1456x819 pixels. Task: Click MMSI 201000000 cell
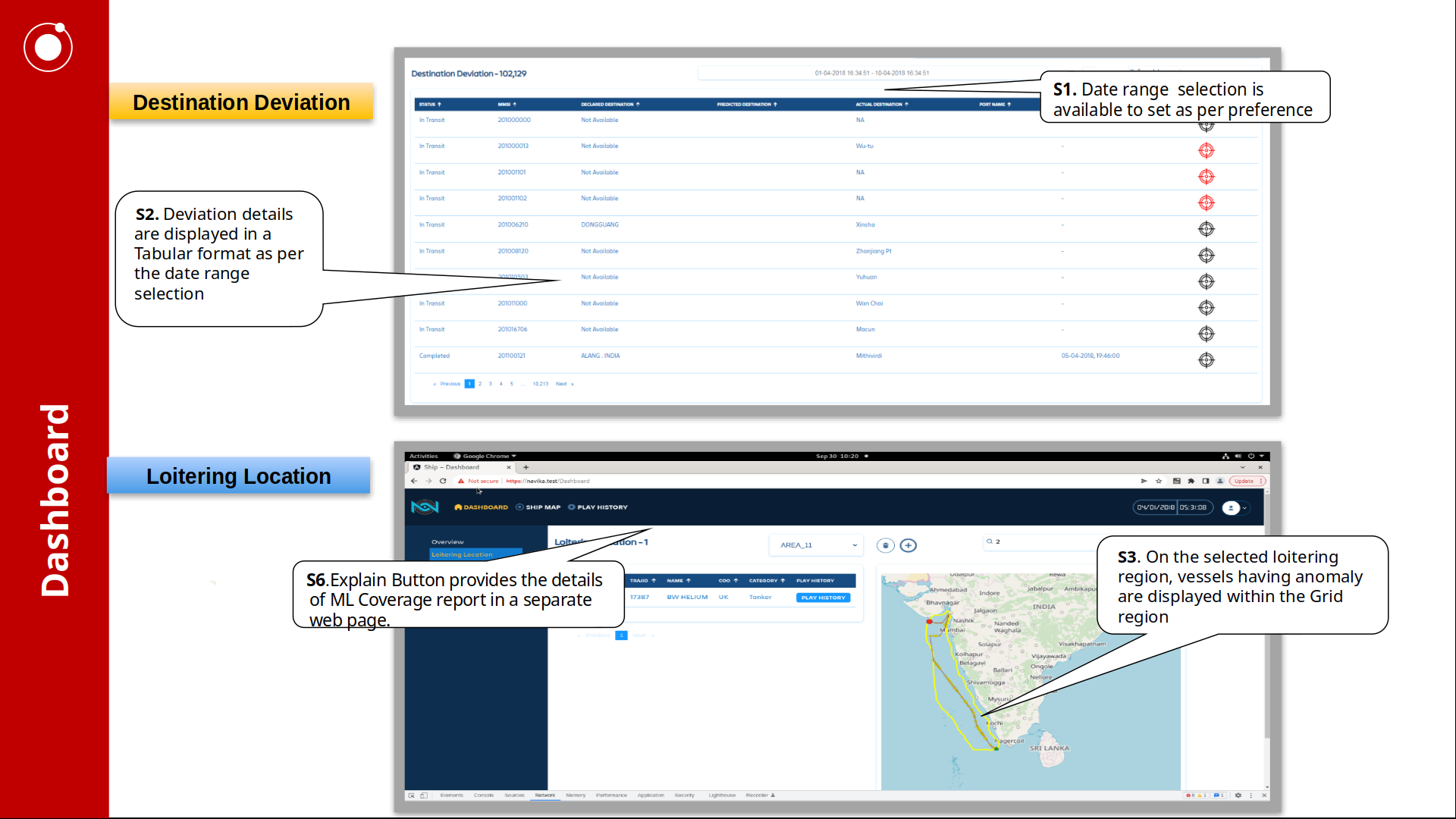(514, 120)
